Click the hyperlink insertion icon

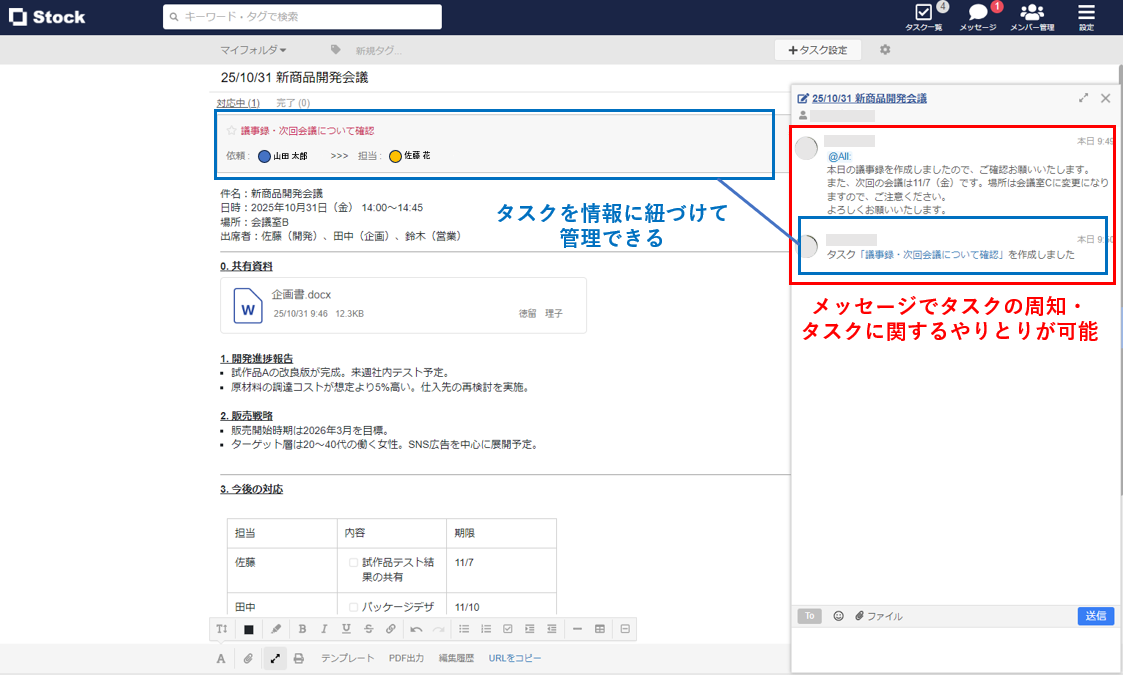391,629
